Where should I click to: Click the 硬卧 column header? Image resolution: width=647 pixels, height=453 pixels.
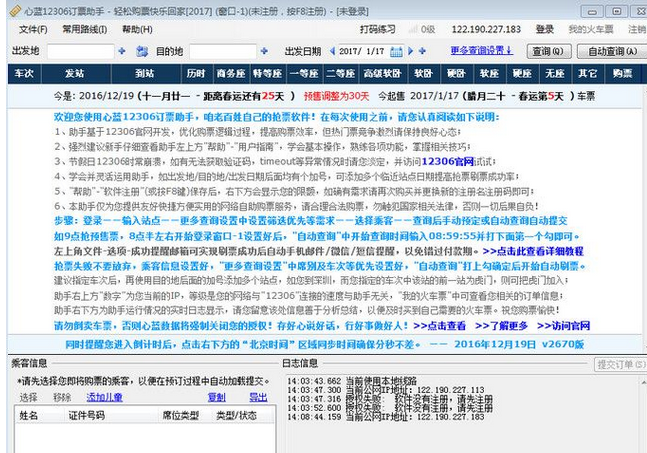click(456, 74)
